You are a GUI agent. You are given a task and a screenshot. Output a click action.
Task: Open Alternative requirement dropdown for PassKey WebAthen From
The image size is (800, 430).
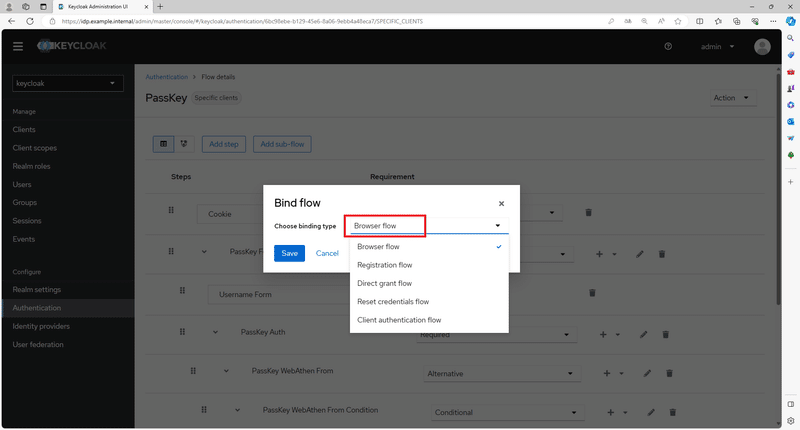pos(501,373)
